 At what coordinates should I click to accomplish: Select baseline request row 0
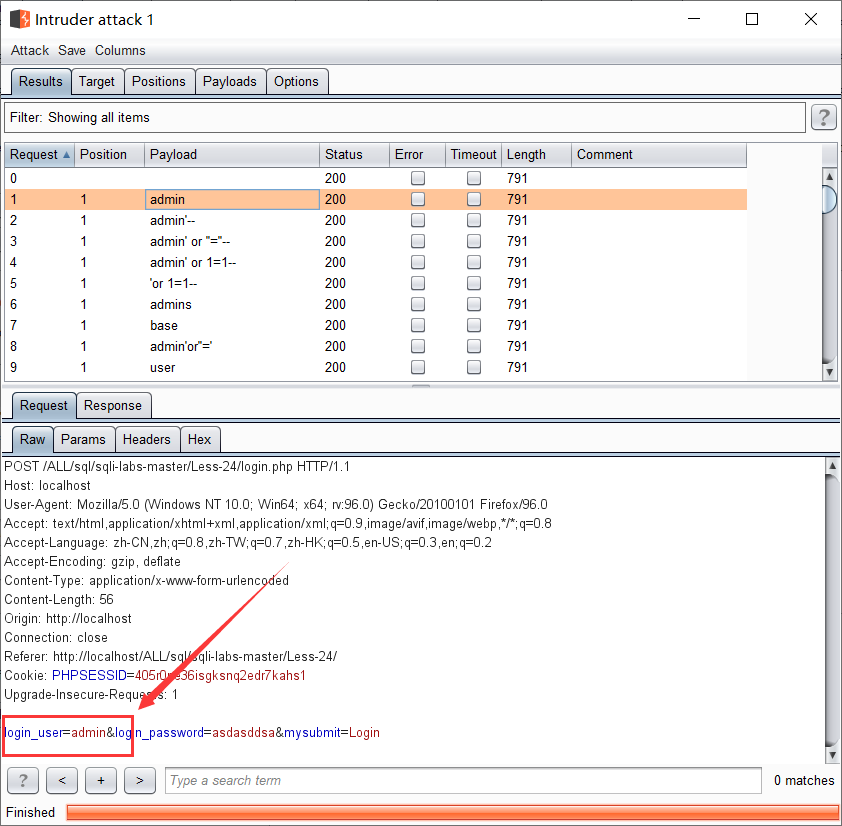[x=375, y=178]
